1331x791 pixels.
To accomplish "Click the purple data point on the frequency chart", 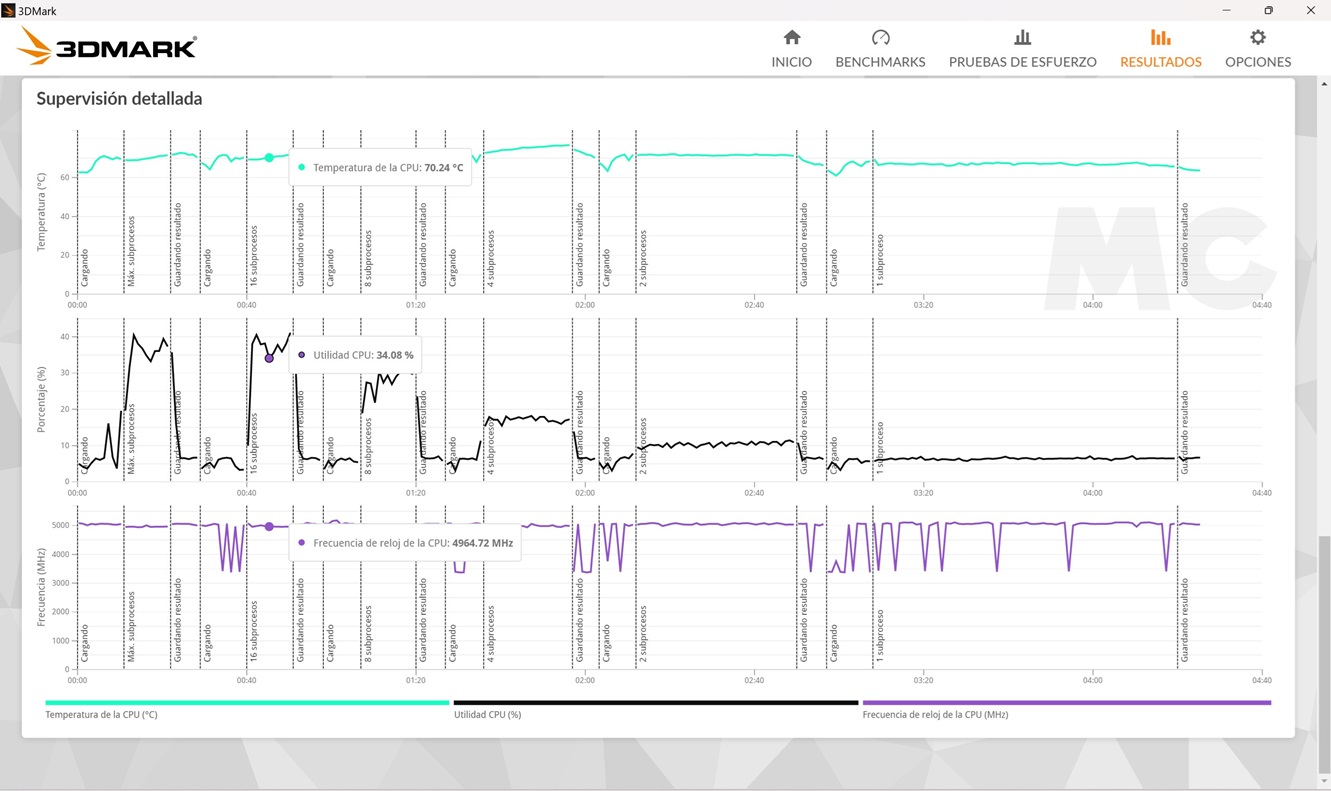I will [269, 527].
